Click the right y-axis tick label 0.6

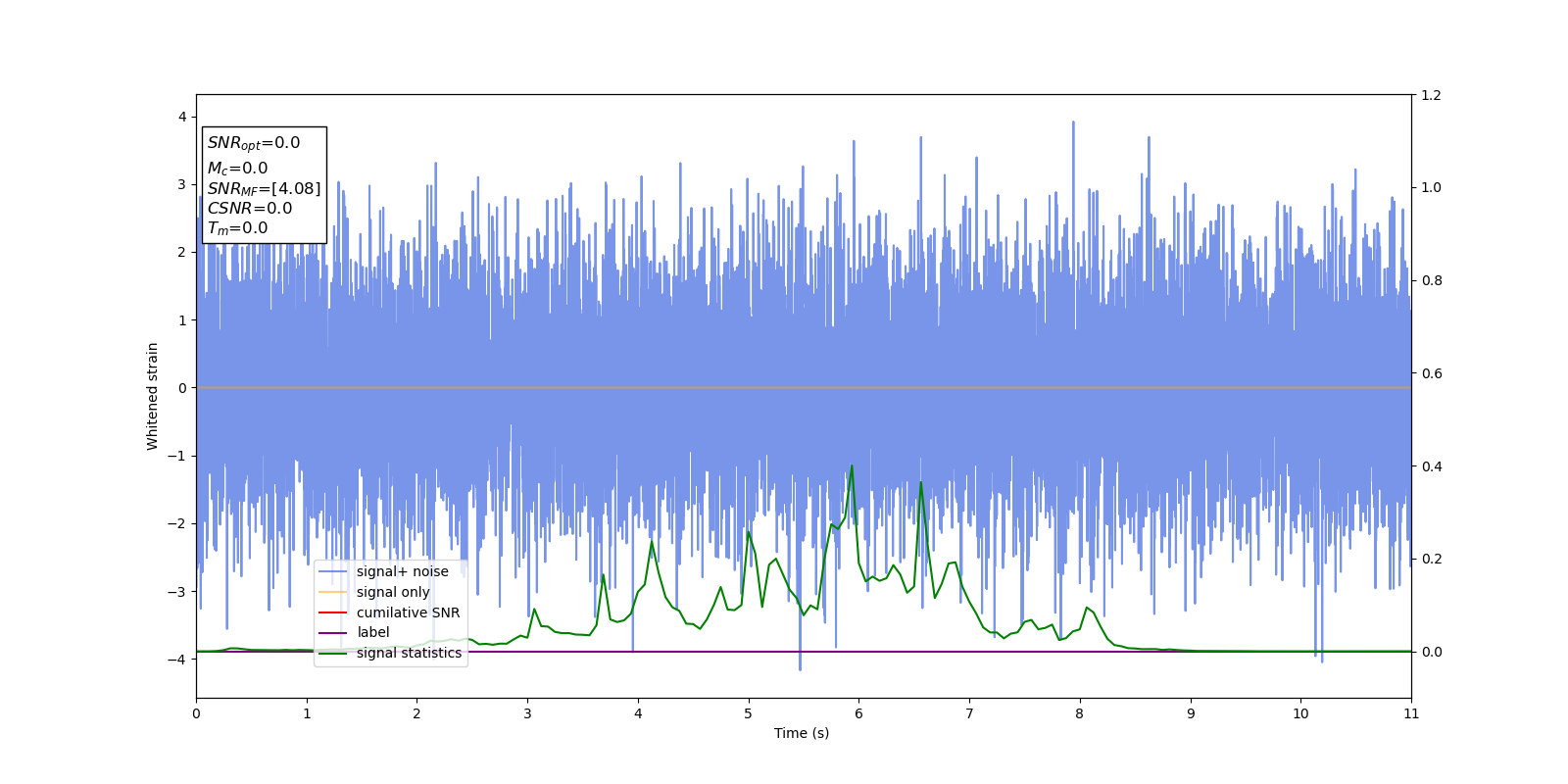[1431, 373]
